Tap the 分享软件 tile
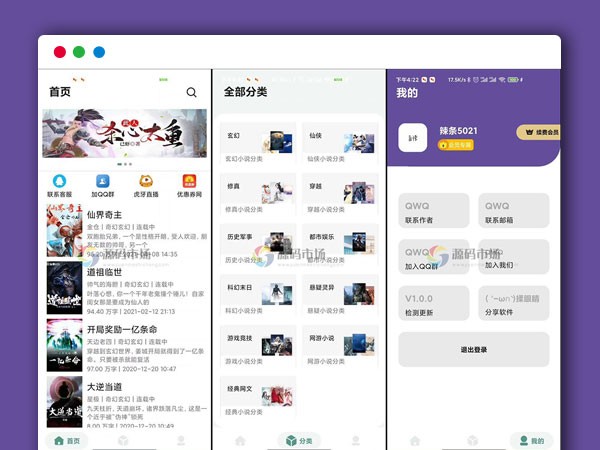 (x=513, y=303)
